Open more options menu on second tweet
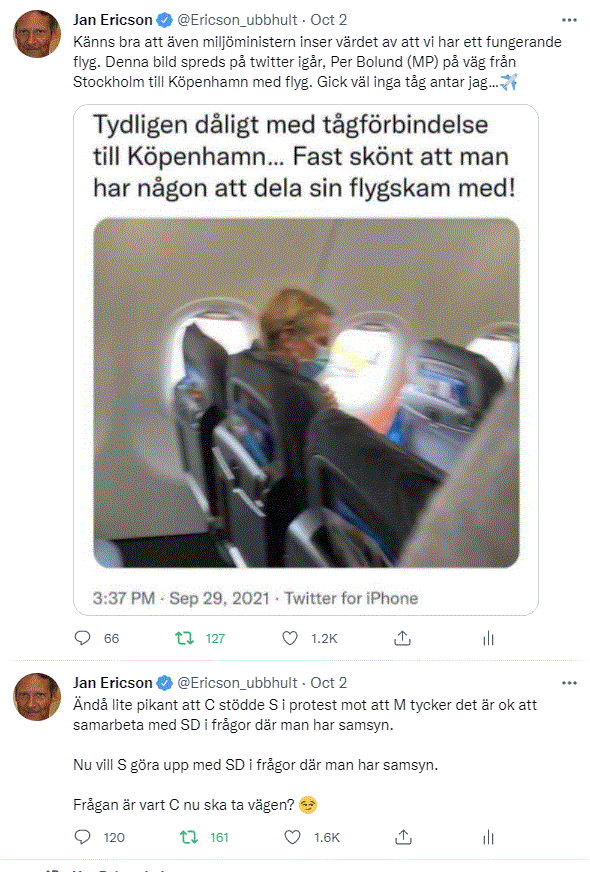Screen dimensions: 590x872 tap(569, 683)
